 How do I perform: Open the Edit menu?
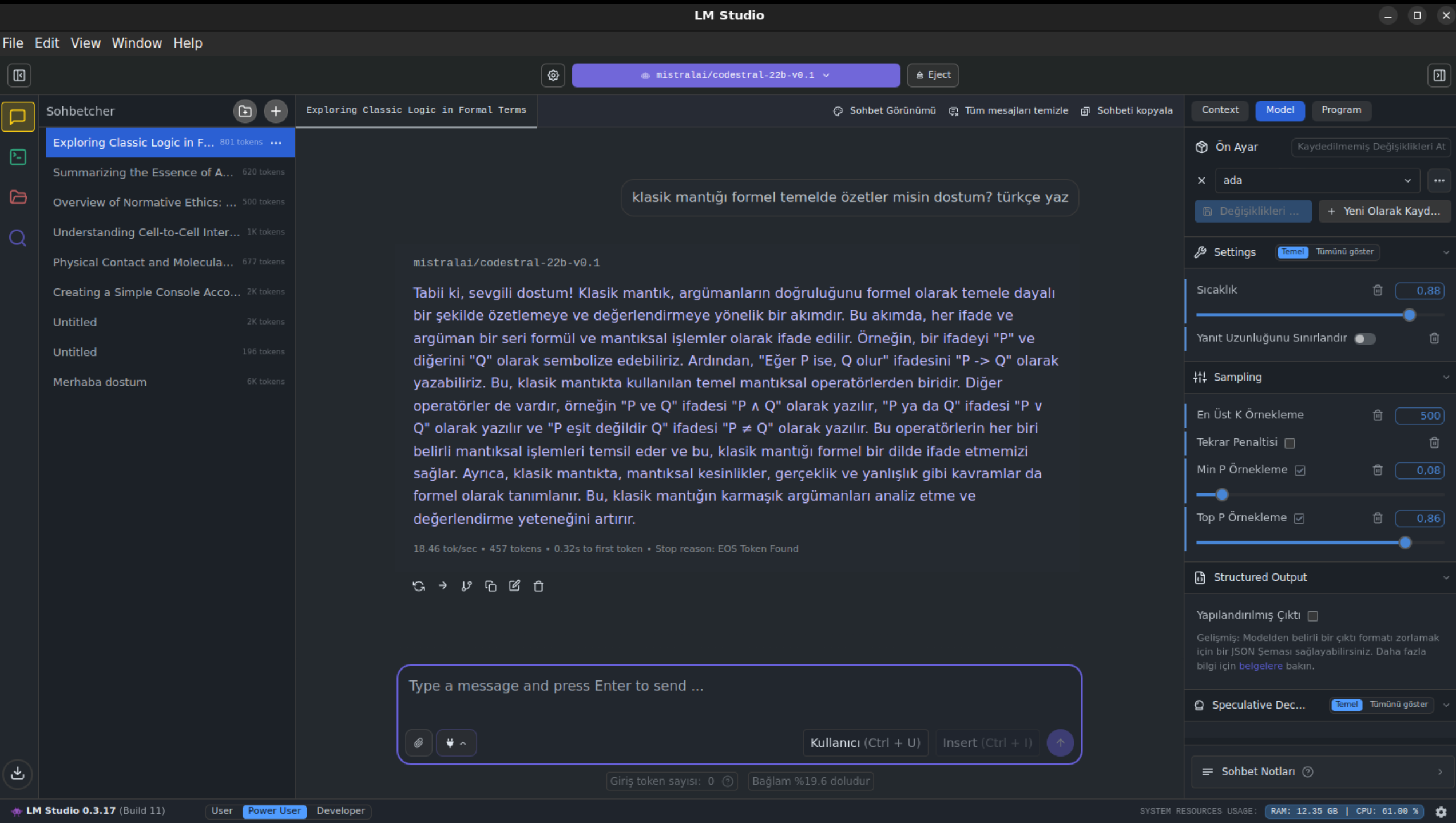click(x=47, y=43)
